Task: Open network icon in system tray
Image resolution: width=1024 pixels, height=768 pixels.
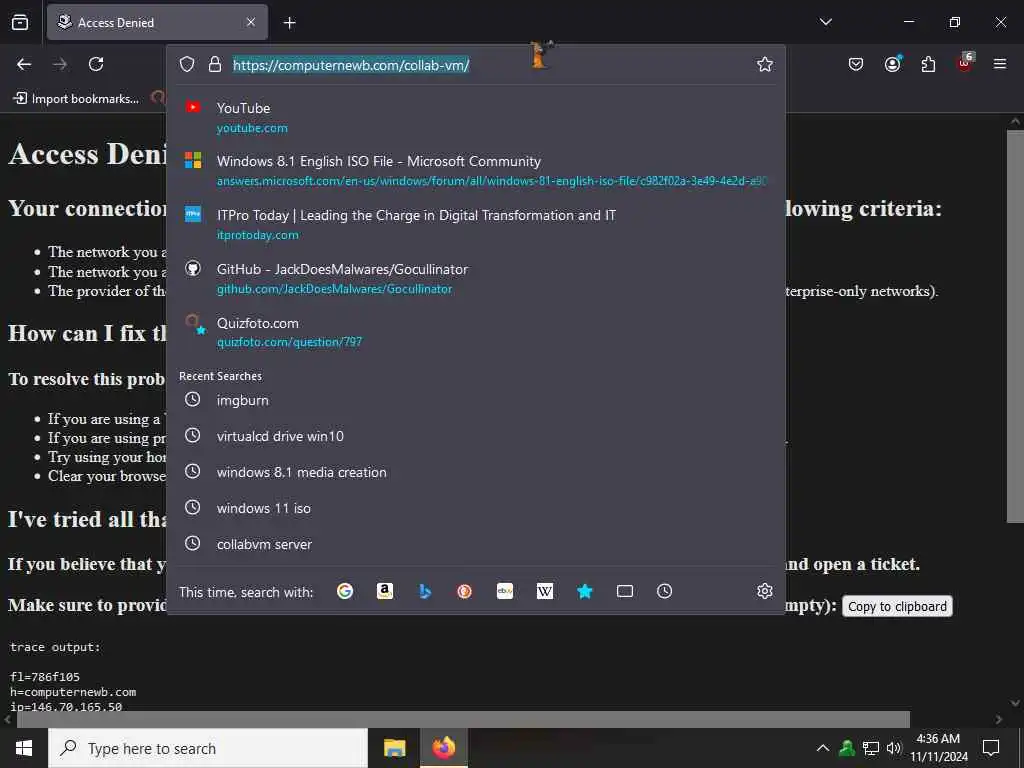Action: pos(871,748)
